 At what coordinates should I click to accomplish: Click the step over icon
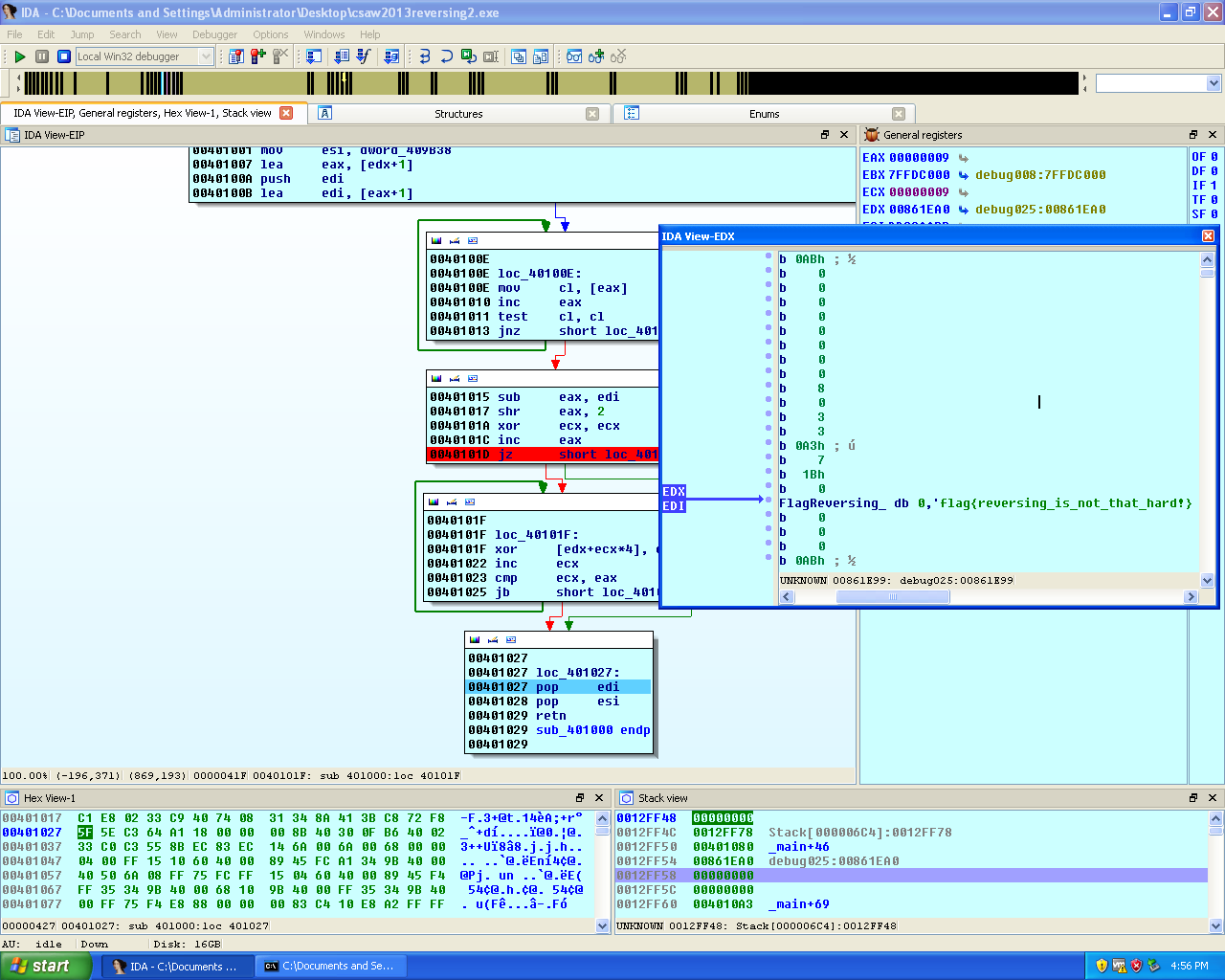tap(447, 56)
